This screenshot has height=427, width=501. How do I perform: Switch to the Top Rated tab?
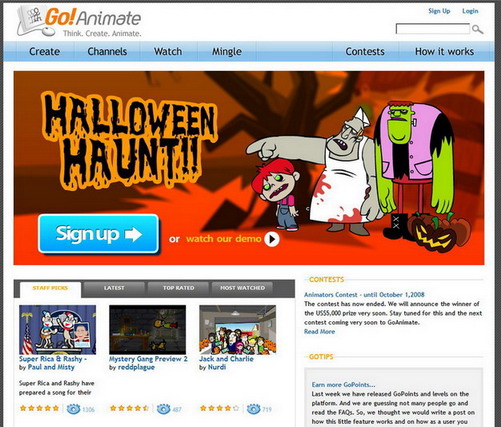coord(178,288)
